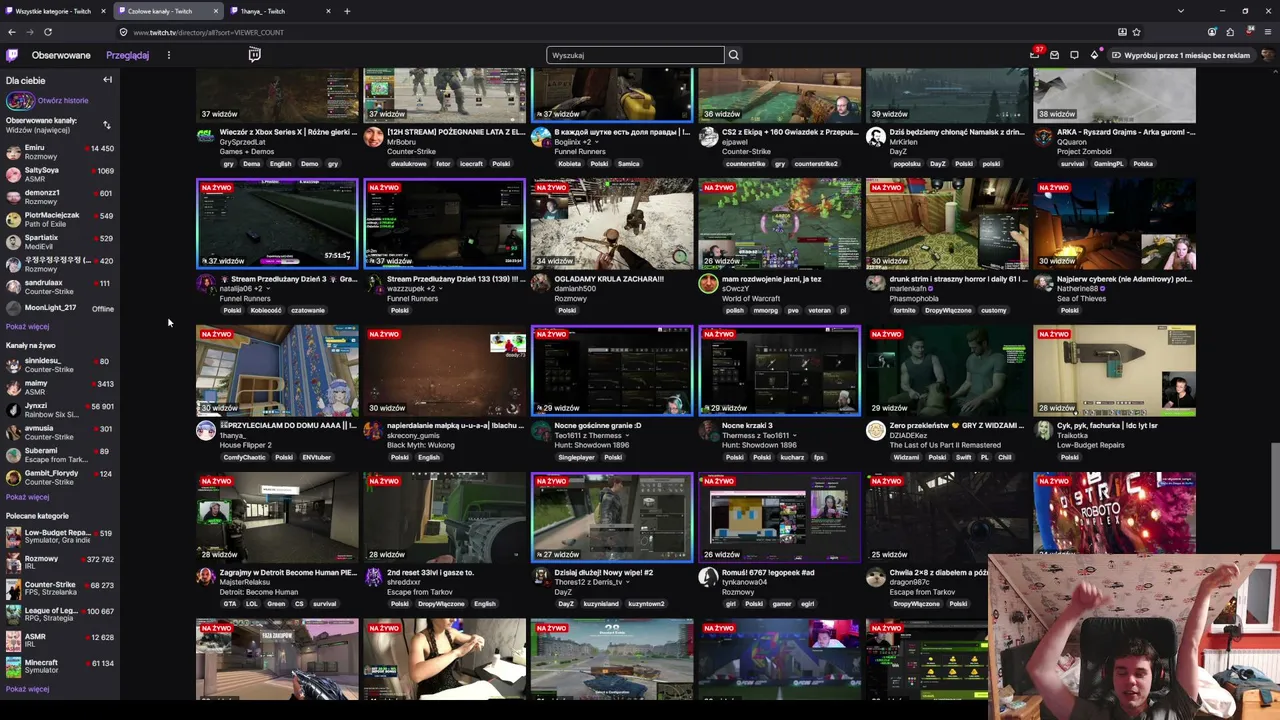
Task: Open PiotrMaciejczak channel in sidebar
Action: coord(60,219)
